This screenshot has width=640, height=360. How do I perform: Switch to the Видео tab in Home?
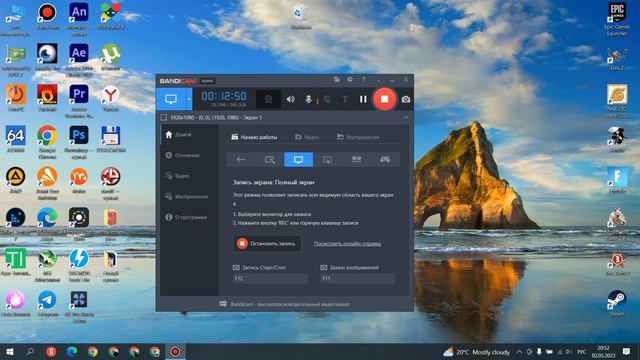click(x=307, y=137)
